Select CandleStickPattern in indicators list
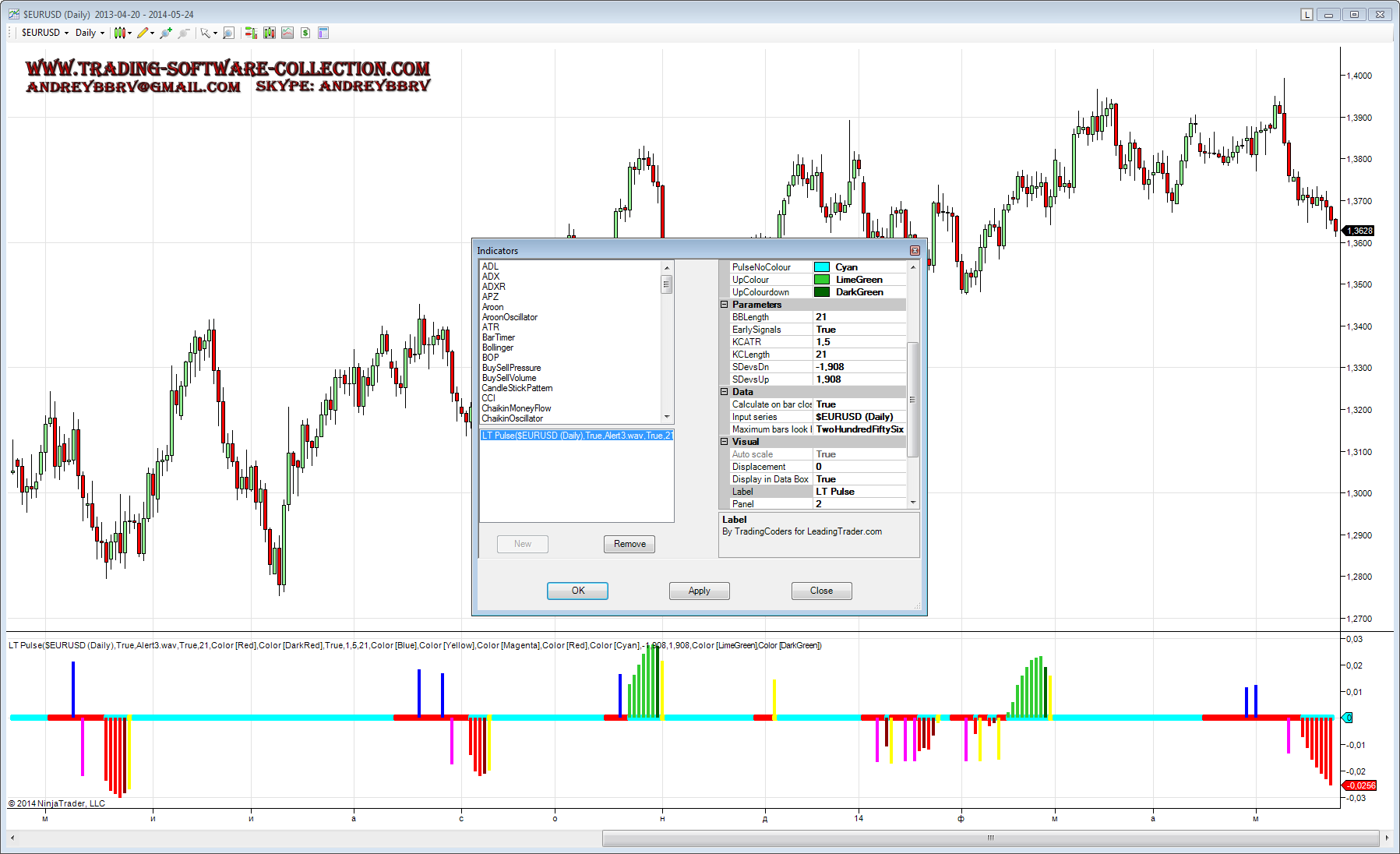This screenshot has height=854, width=1400. (517, 388)
